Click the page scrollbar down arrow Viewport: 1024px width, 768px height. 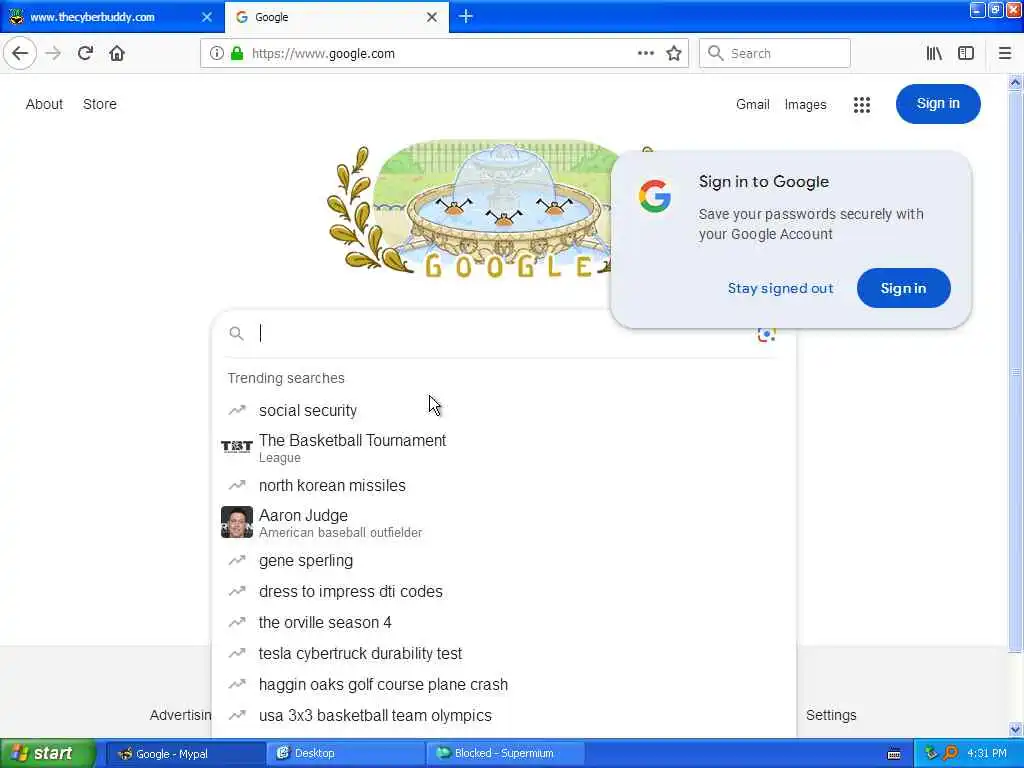click(1015, 729)
